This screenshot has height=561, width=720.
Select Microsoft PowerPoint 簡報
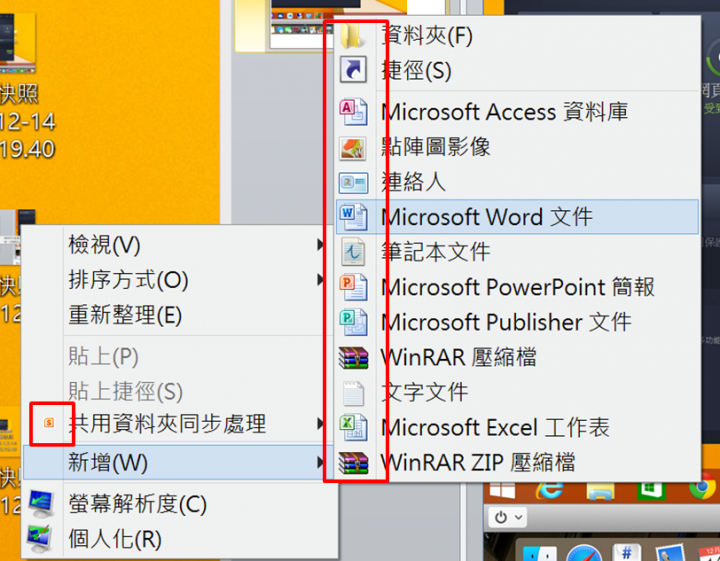pos(518,287)
